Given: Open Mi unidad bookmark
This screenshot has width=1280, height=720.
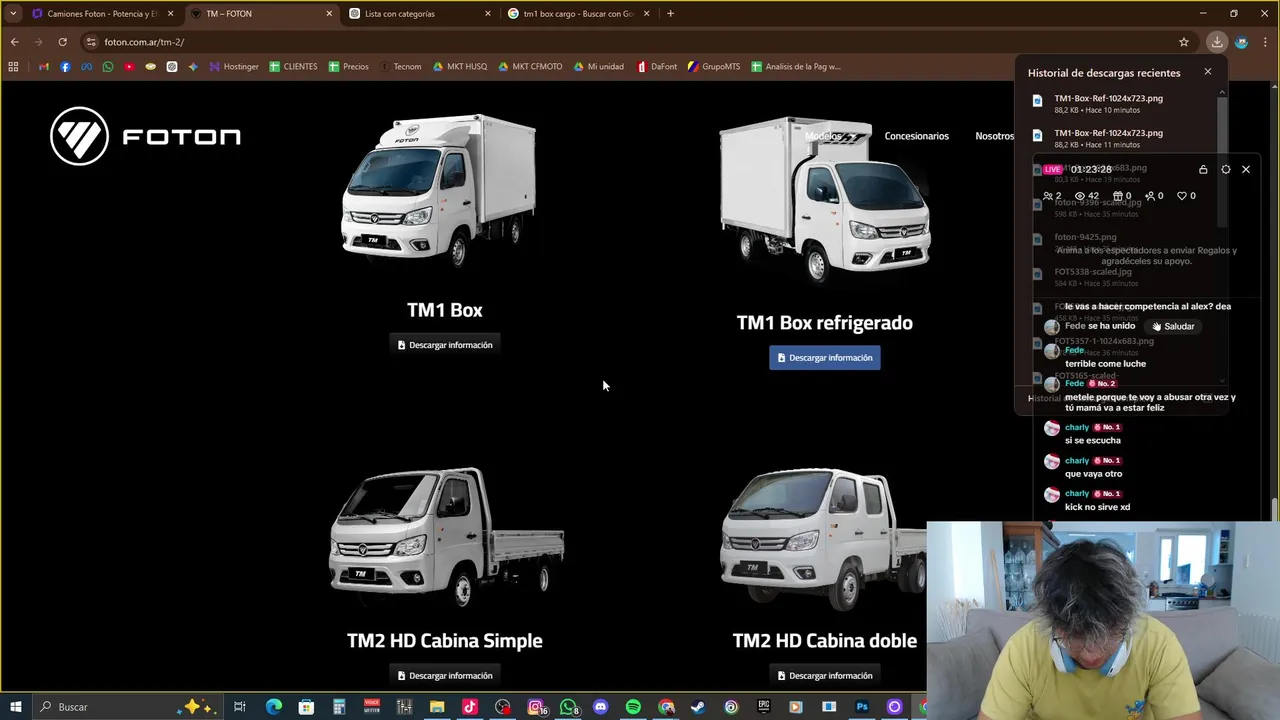Looking at the screenshot, I should pyautogui.click(x=598, y=67).
